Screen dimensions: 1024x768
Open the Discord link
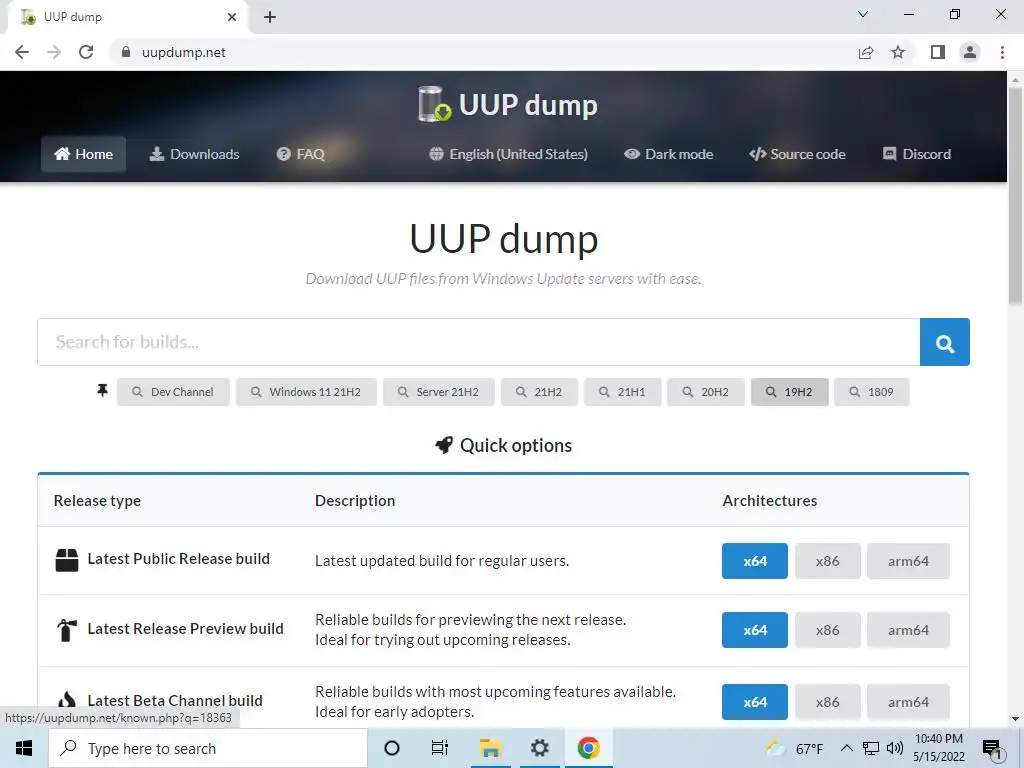[x=917, y=154]
